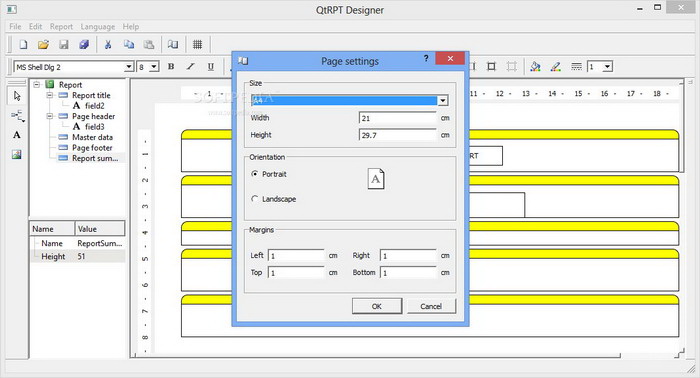Pick the fill background color bucket
700x378 pixels.
point(535,66)
